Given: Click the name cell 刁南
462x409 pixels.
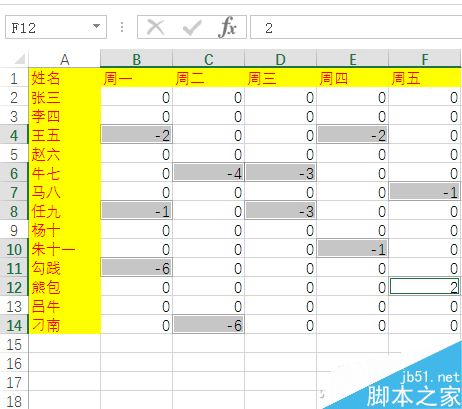Looking at the screenshot, I should (64, 325).
